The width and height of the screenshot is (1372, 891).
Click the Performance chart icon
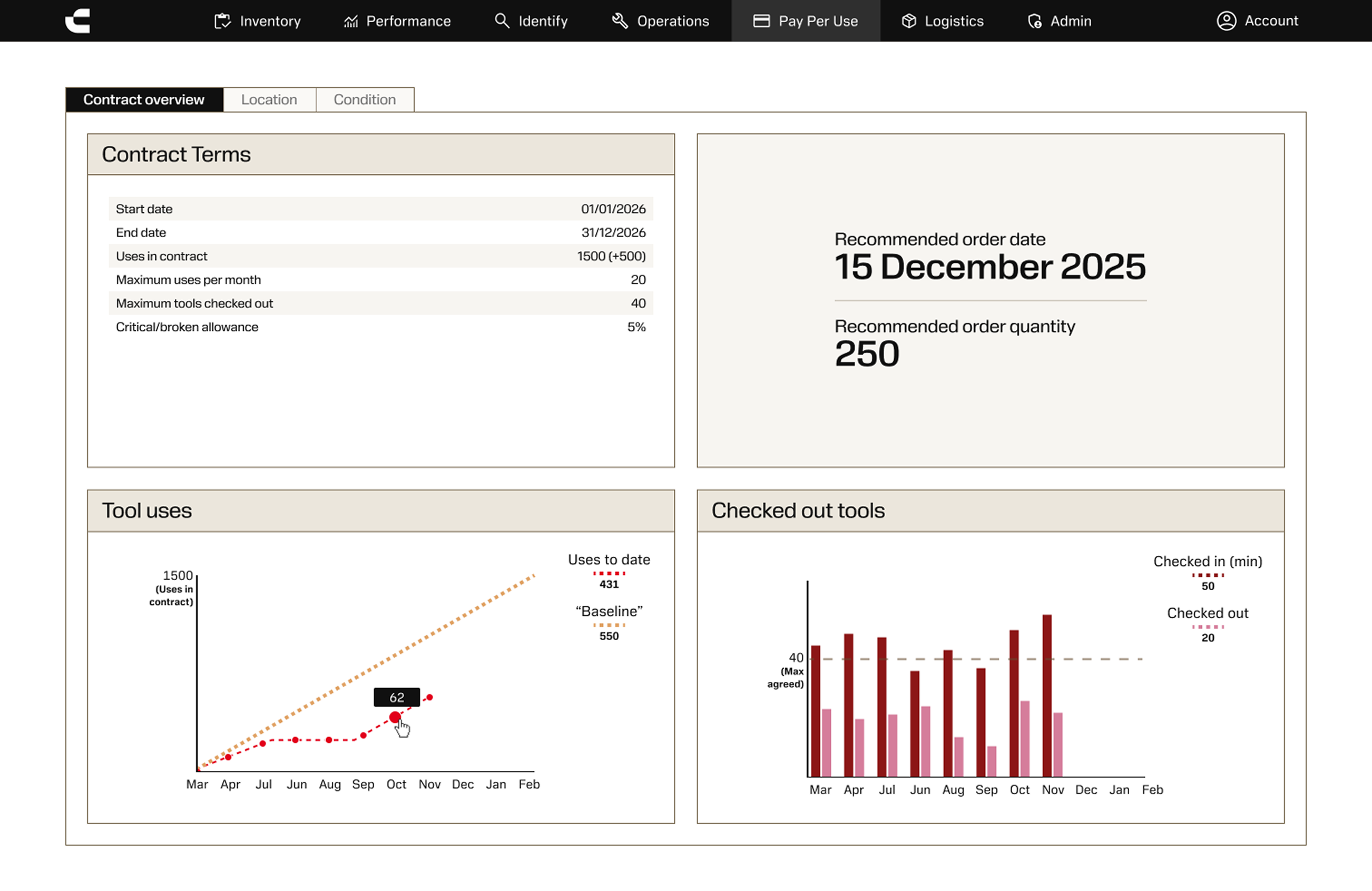coord(351,21)
